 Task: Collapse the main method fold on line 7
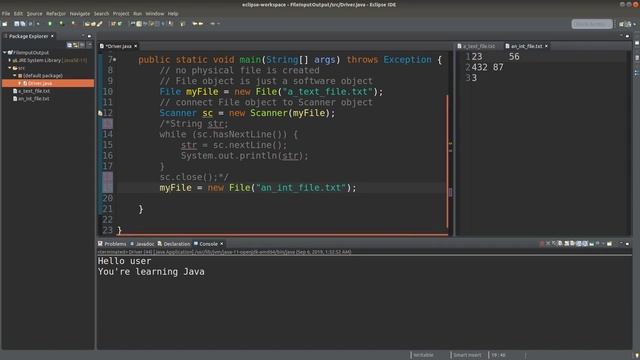pos(115,60)
